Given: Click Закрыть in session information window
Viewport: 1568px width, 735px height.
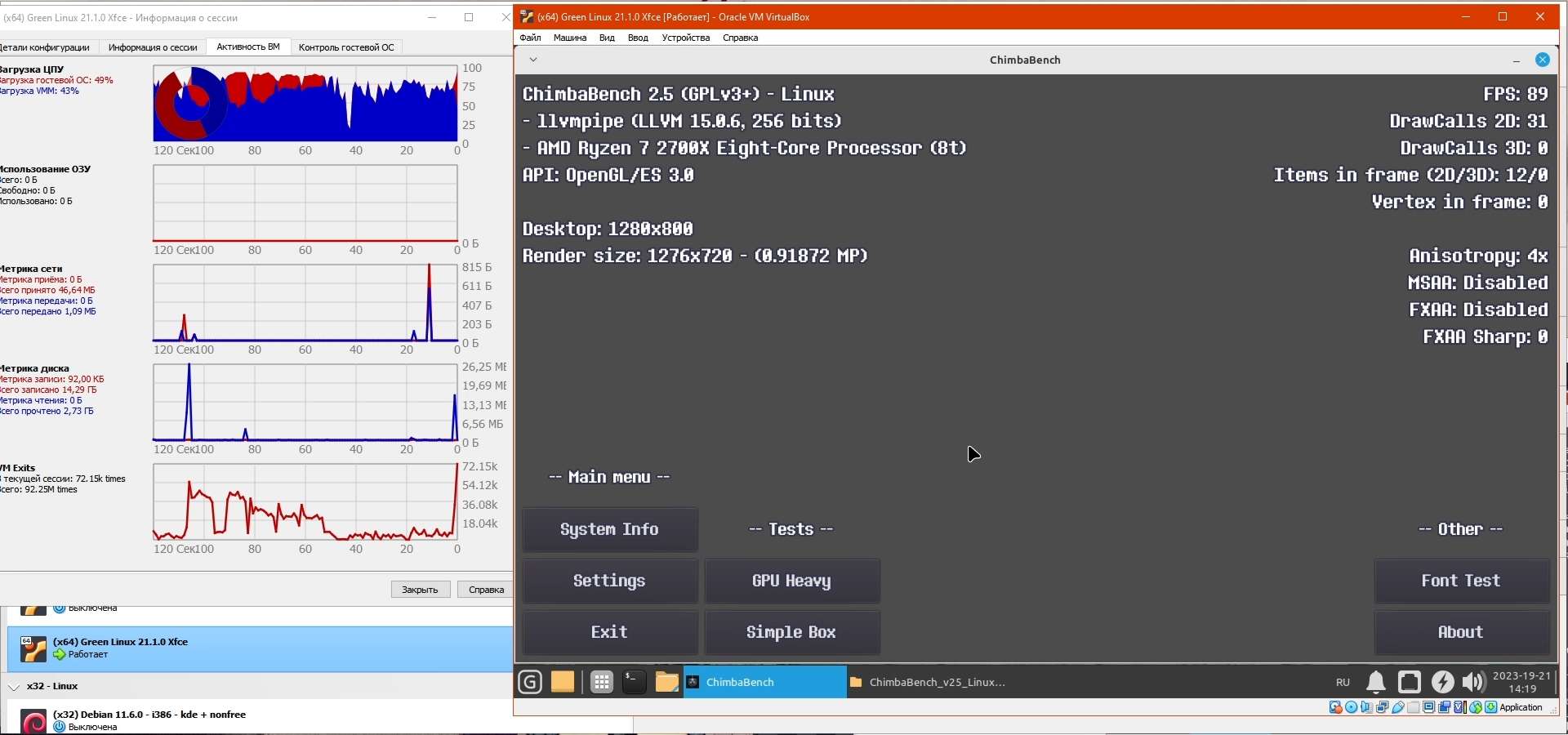Looking at the screenshot, I should (x=421, y=590).
